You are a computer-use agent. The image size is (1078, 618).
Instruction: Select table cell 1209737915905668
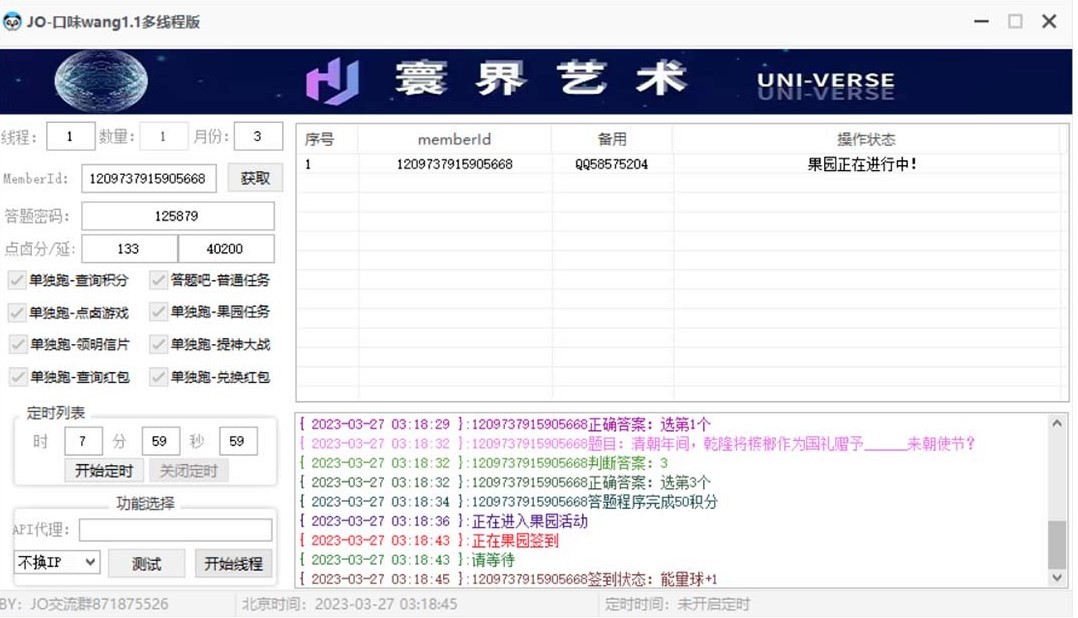(454, 164)
